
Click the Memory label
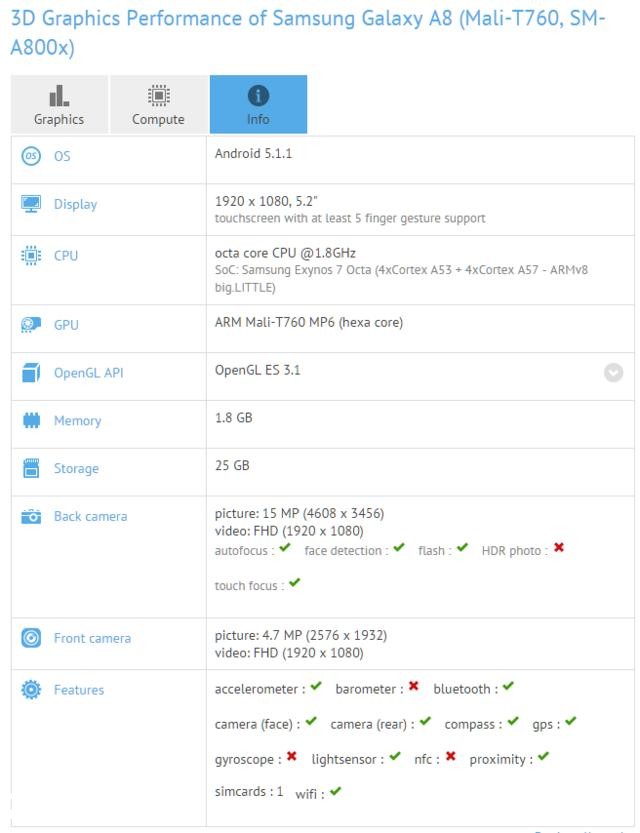[78, 421]
